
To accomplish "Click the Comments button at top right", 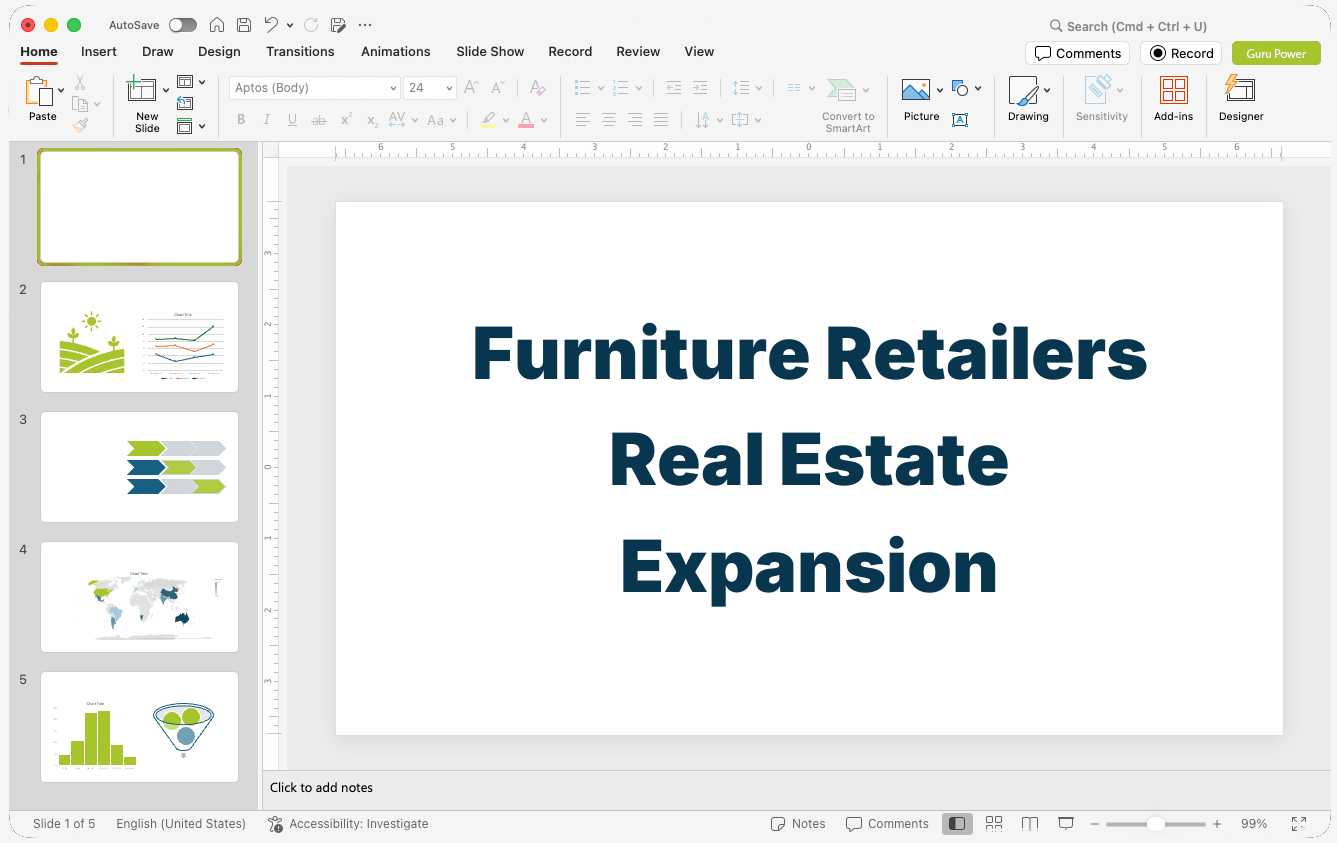I will point(1077,53).
